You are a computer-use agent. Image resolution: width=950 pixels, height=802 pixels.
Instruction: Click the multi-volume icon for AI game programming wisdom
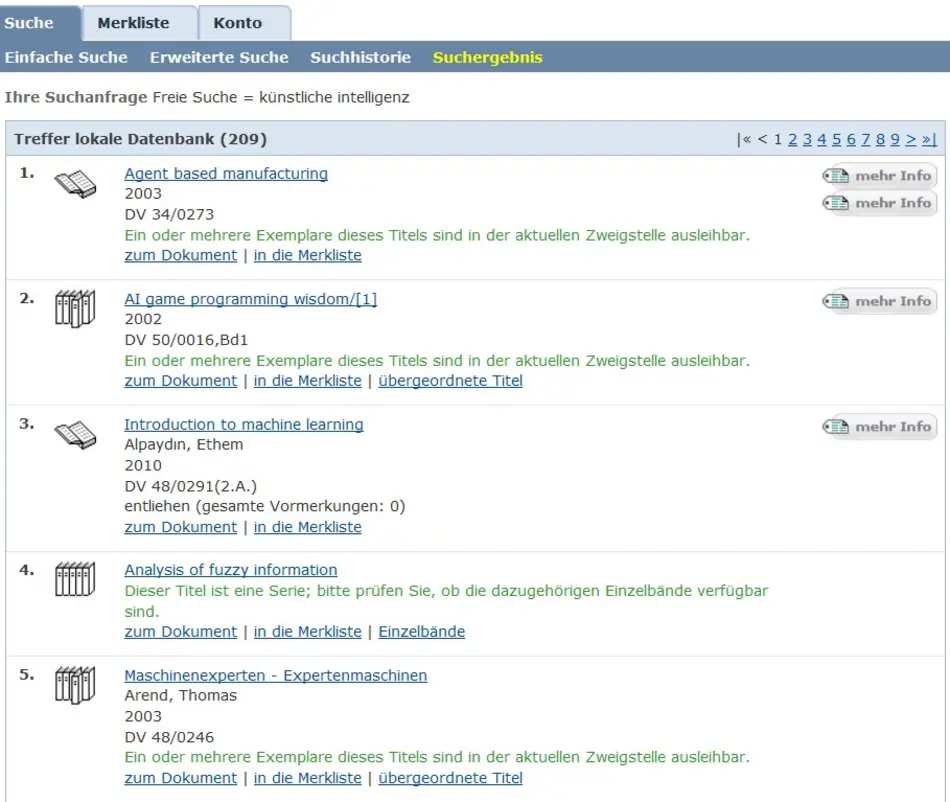coord(75,309)
